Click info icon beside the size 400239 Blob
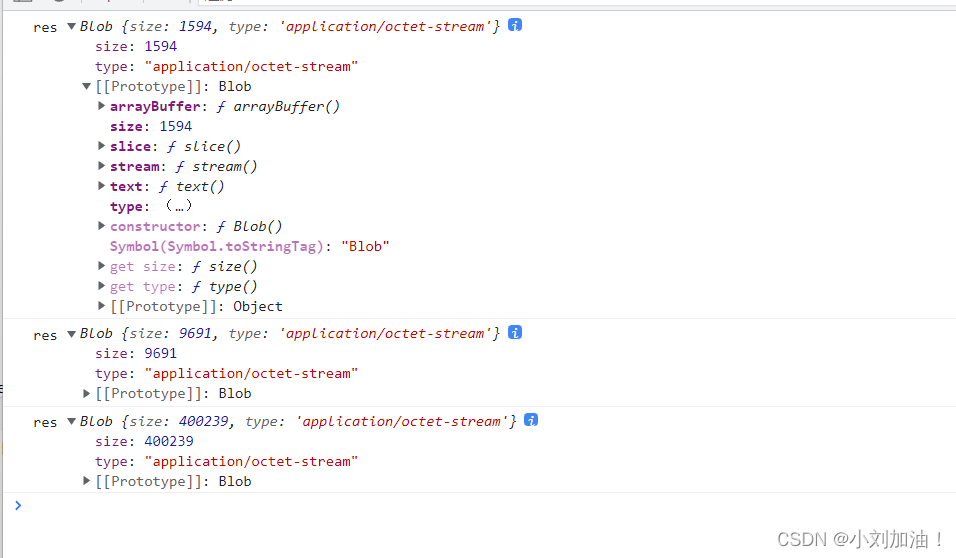This screenshot has height=558, width=956. tap(531, 420)
